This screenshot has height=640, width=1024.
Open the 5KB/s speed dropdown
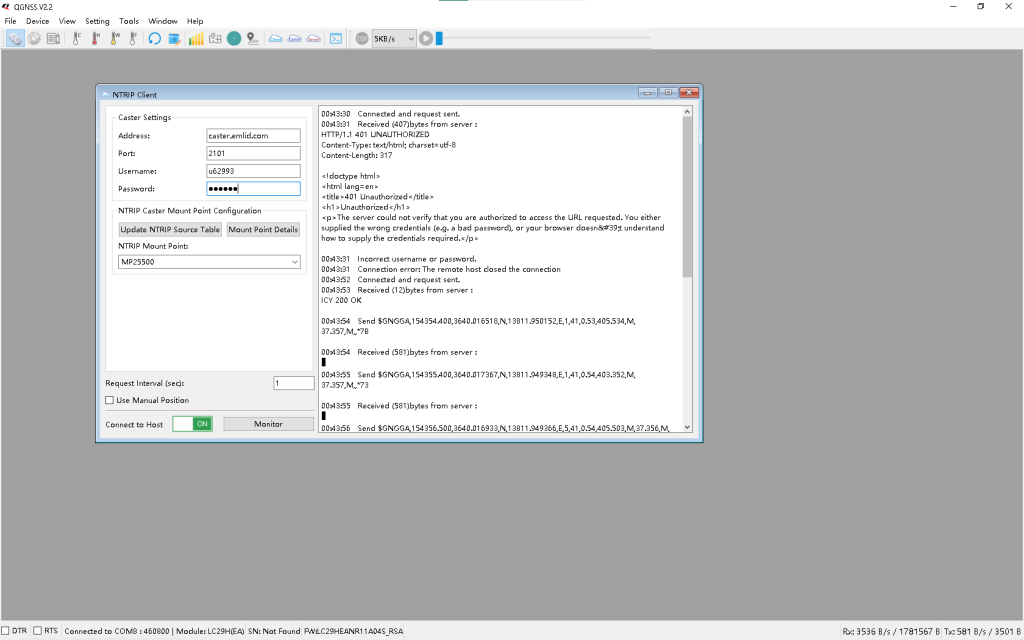[x=393, y=39]
